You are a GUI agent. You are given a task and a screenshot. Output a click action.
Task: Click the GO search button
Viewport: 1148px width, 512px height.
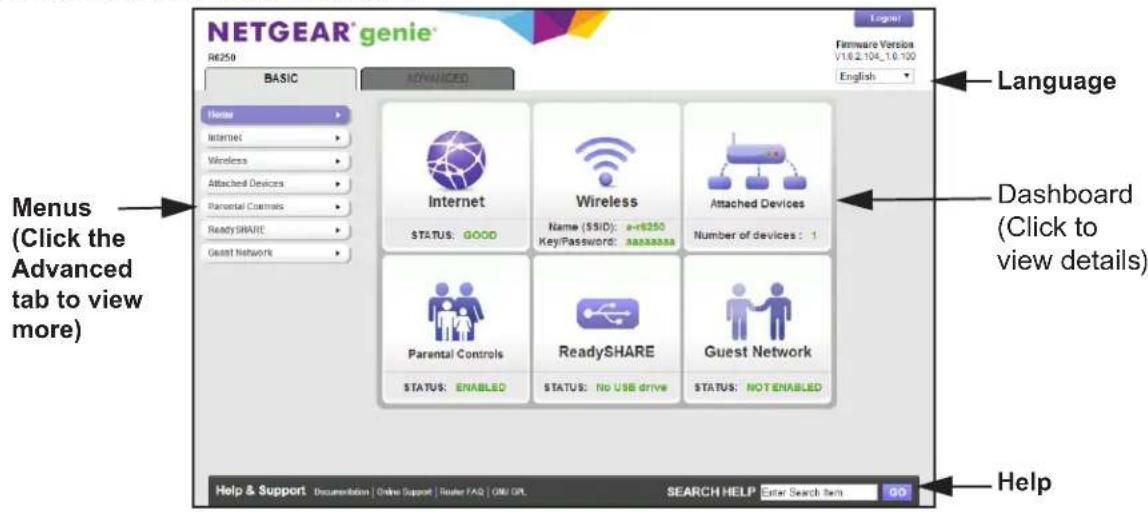click(x=898, y=491)
